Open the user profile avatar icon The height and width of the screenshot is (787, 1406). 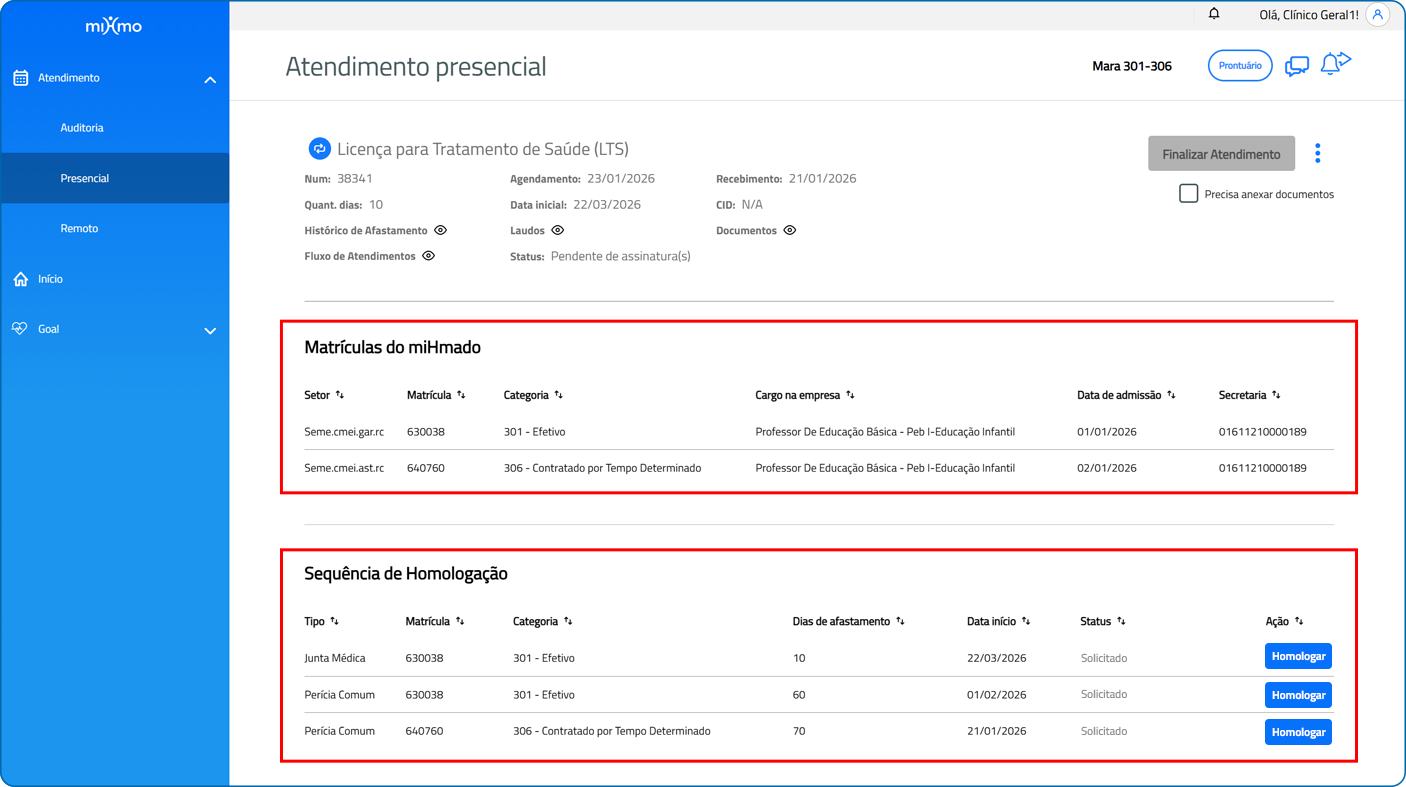click(1377, 15)
